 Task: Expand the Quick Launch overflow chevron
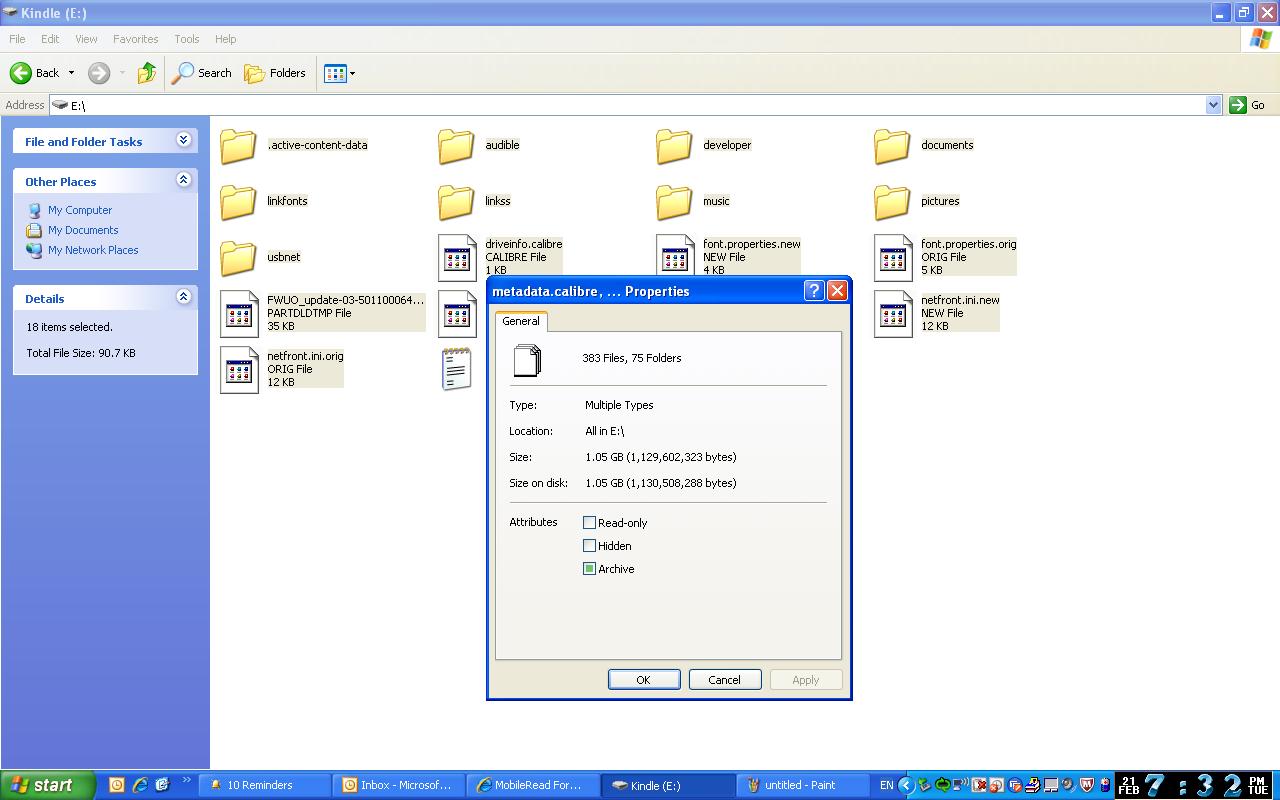[x=186, y=781]
